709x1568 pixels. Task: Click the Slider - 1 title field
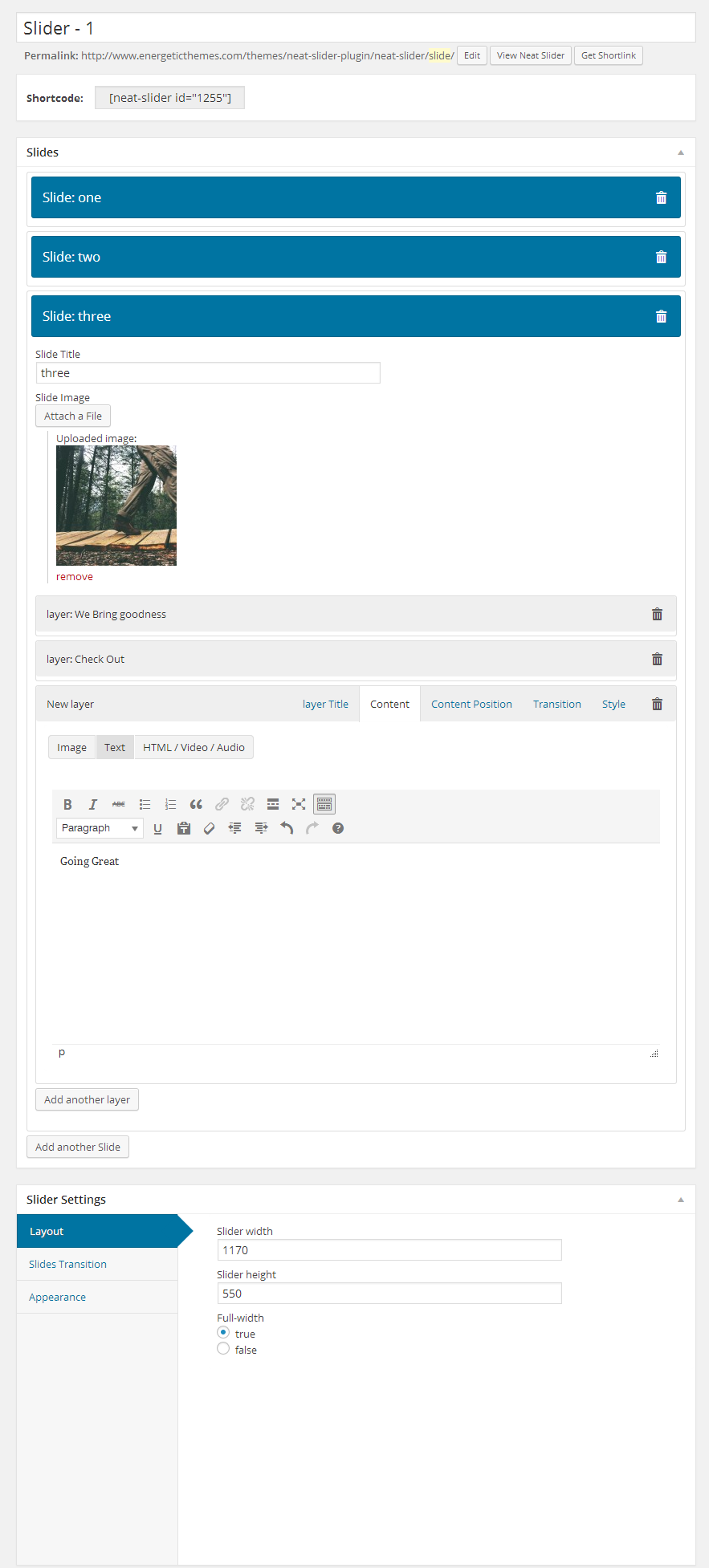(x=356, y=28)
